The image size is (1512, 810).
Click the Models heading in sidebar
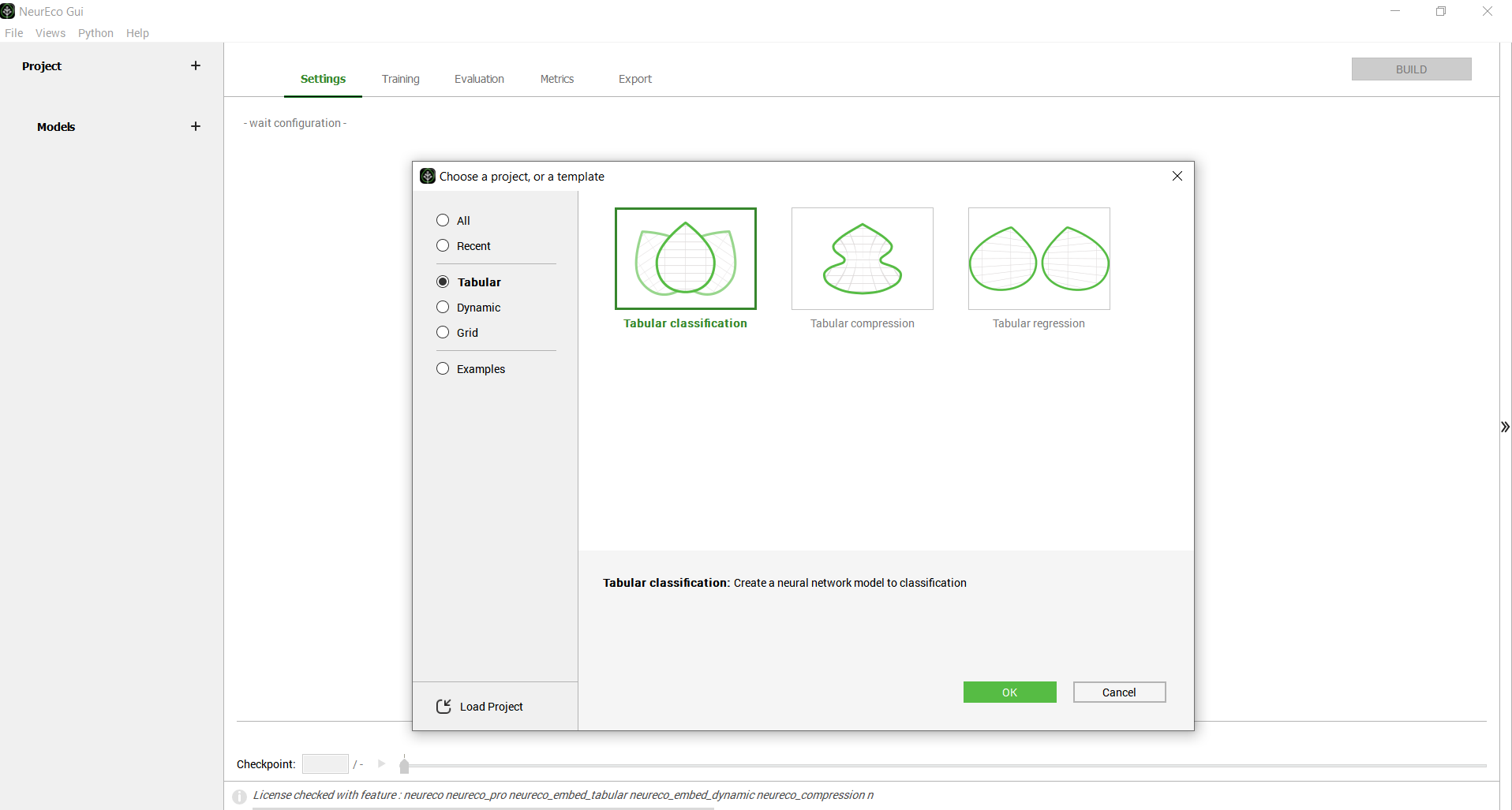(56, 127)
